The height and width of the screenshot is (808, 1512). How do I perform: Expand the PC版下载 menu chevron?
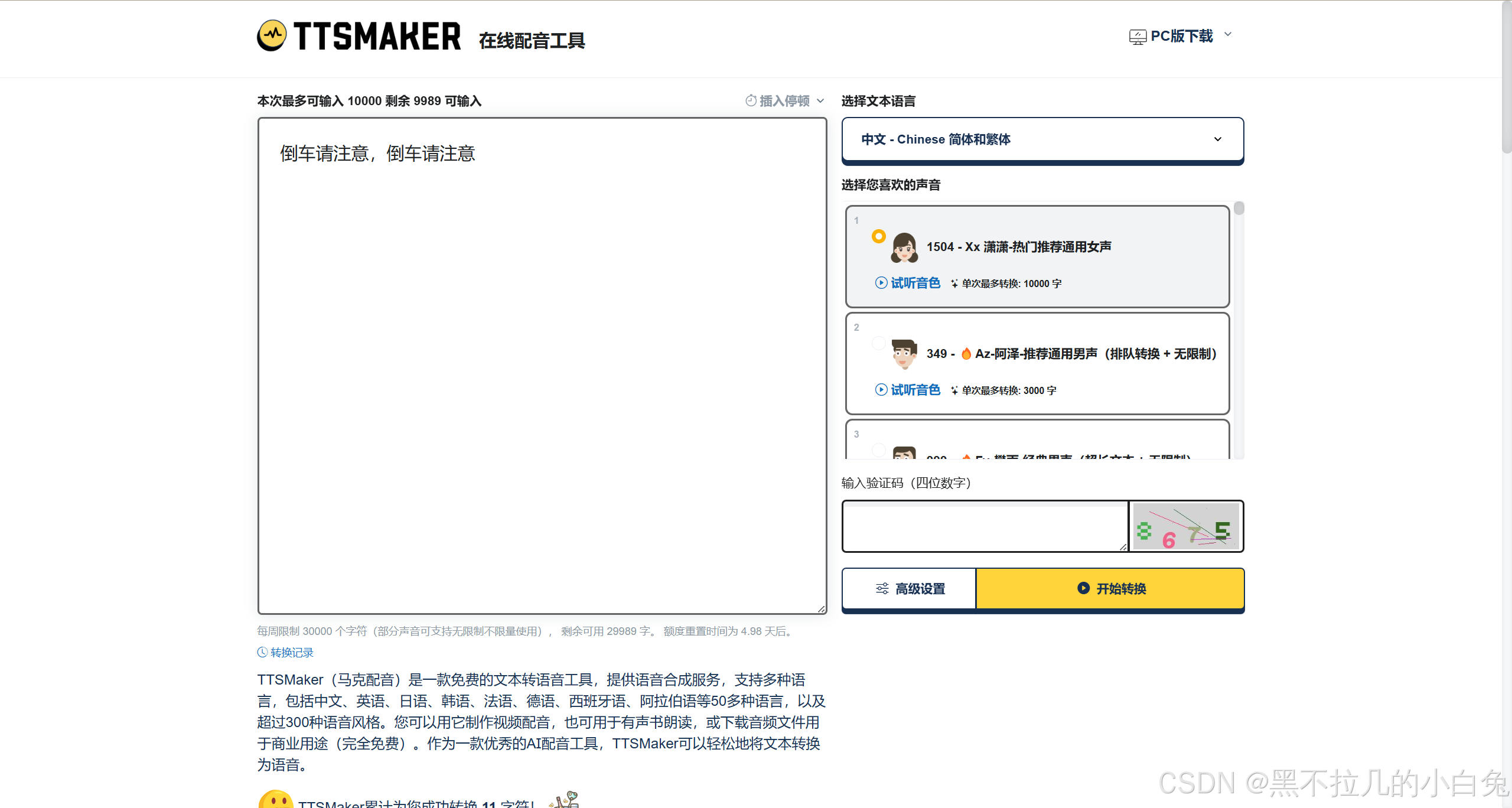1228,34
